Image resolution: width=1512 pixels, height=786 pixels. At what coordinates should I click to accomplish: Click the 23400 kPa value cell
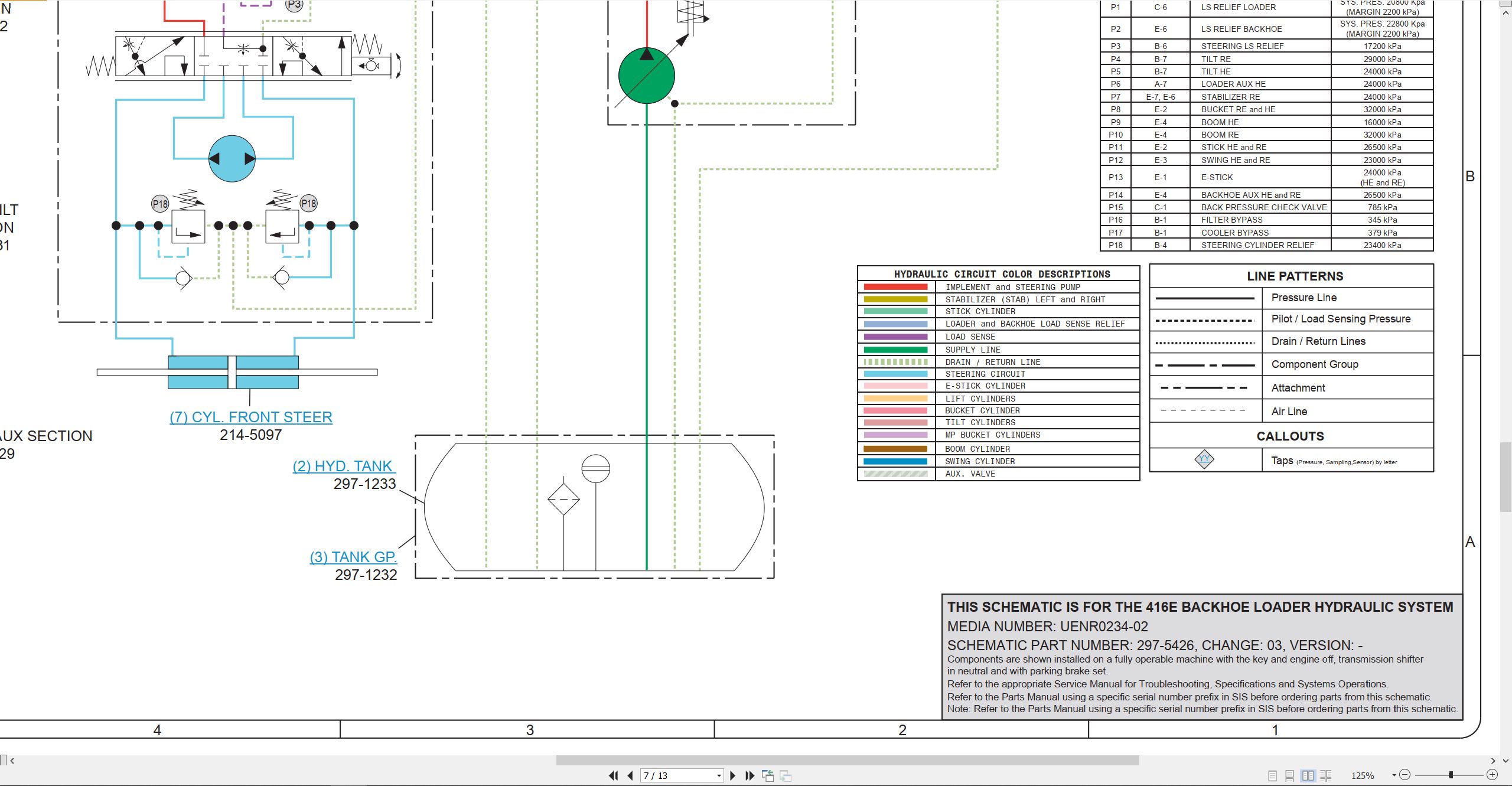coord(1382,245)
